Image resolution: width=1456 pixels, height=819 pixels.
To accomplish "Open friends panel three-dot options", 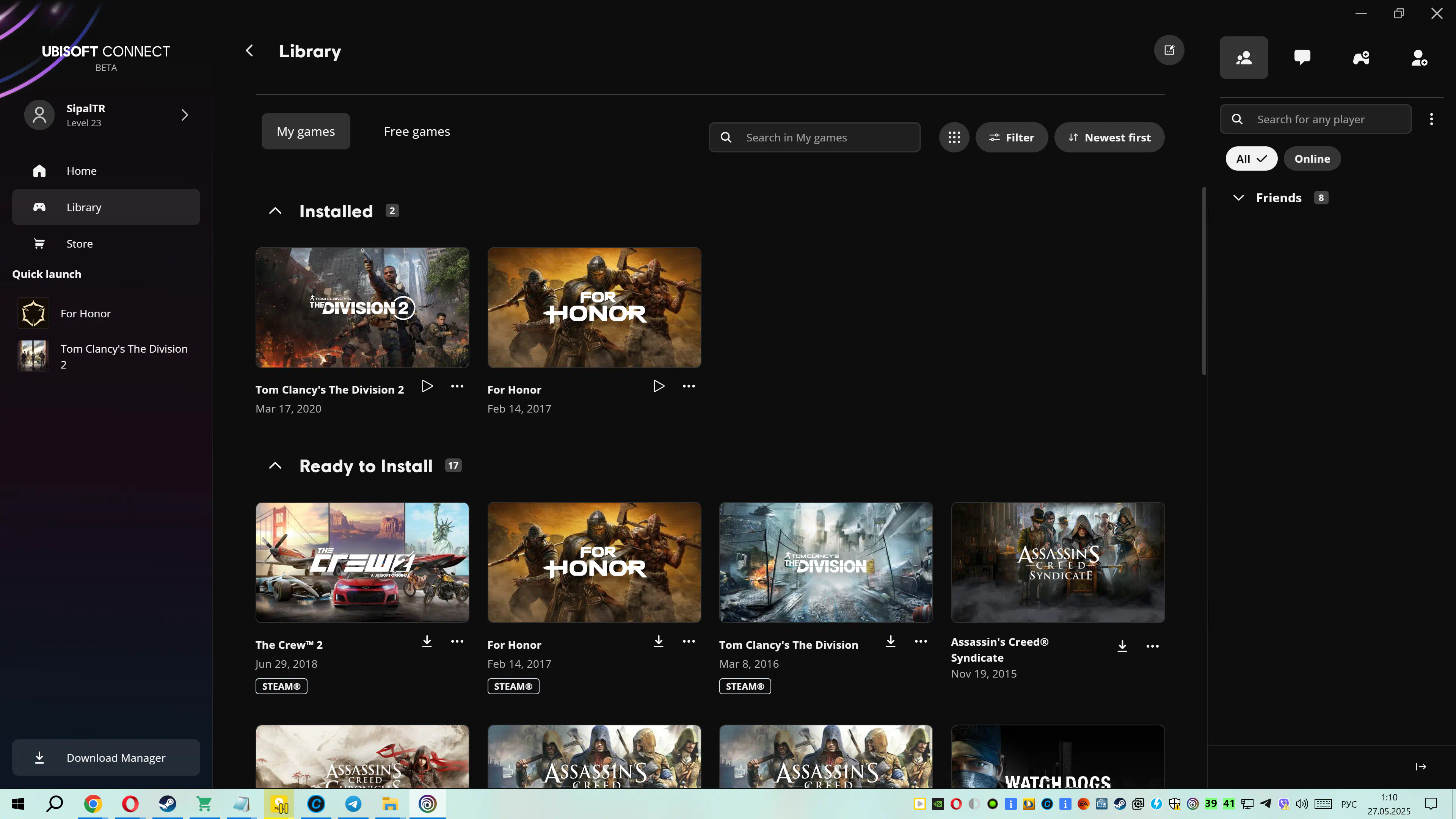I will coord(1431,119).
